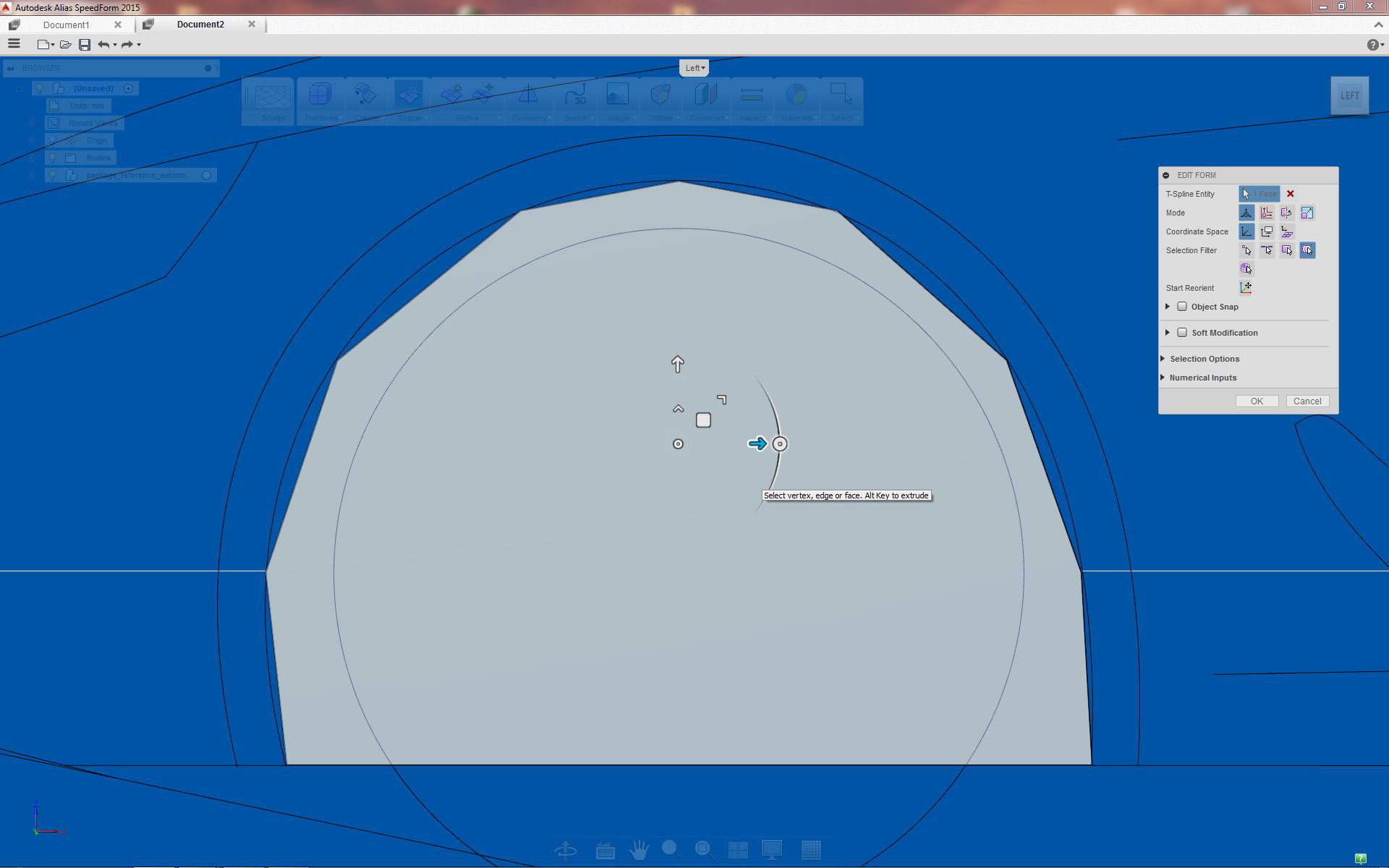Enable the Object Snap checkbox
1389x868 pixels.
click(1182, 307)
